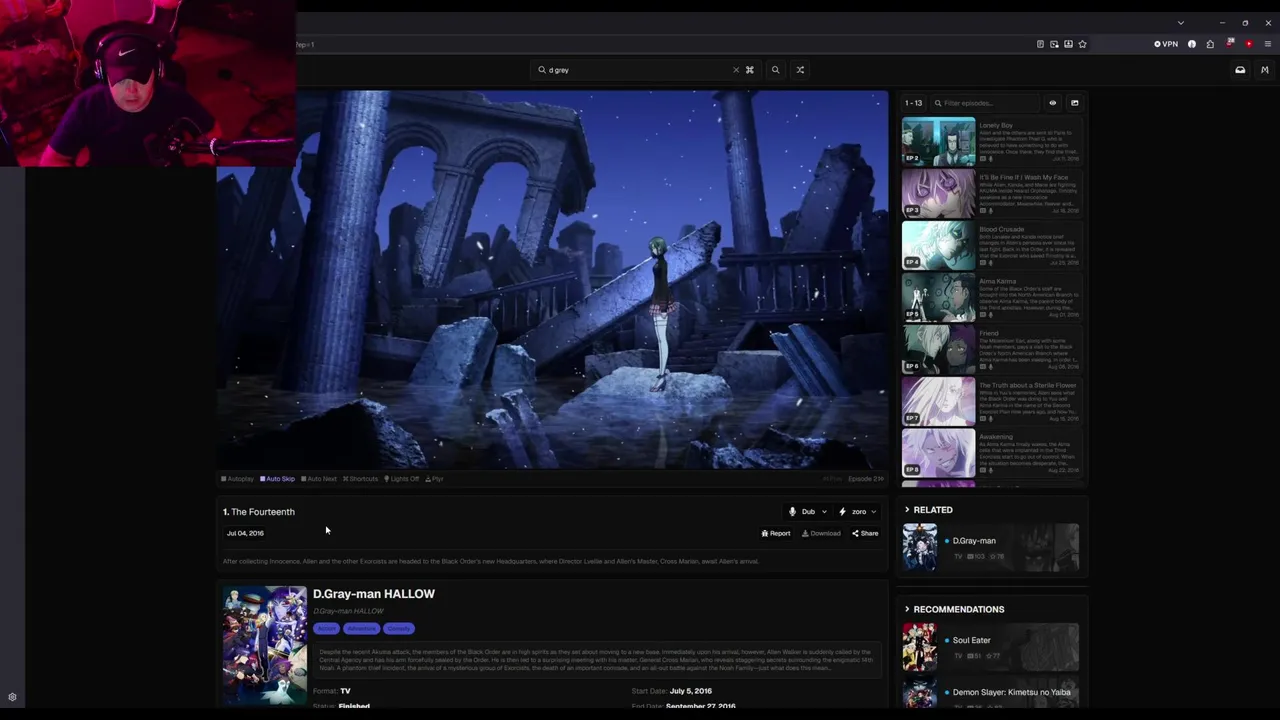Click the Share button
This screenshot has width=1280, height=720.
[x=865, y=533]
